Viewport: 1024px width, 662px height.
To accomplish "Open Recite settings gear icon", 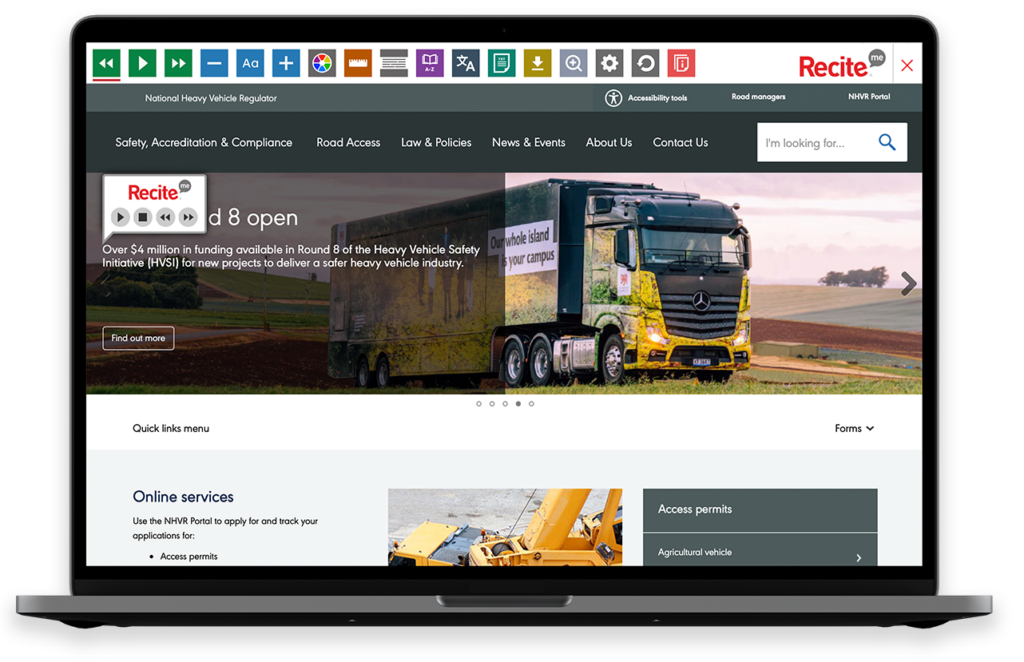I will click(x=609, y=63).
